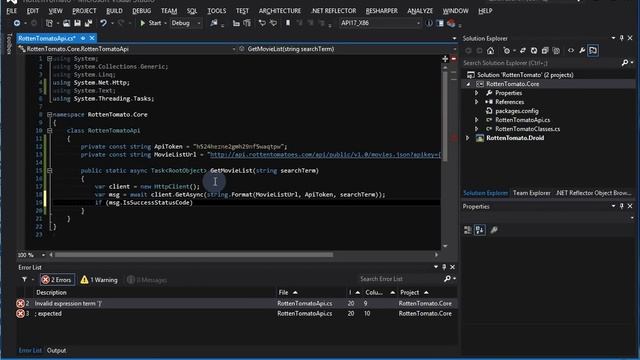
Task: Click the Undo toolbar icon
Action: tap(104, 23)
